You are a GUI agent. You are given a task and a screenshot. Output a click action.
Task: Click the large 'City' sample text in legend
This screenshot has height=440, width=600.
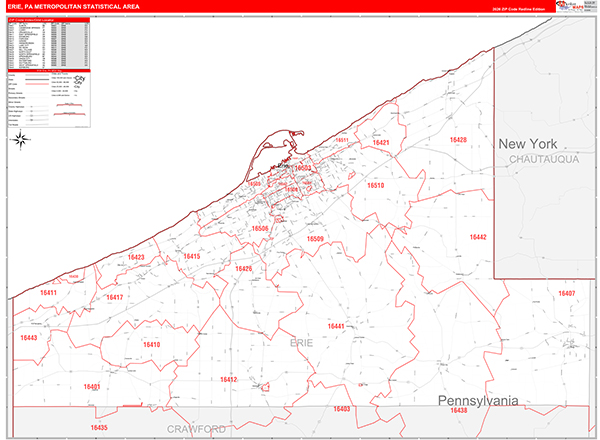[x=80, y=78]
